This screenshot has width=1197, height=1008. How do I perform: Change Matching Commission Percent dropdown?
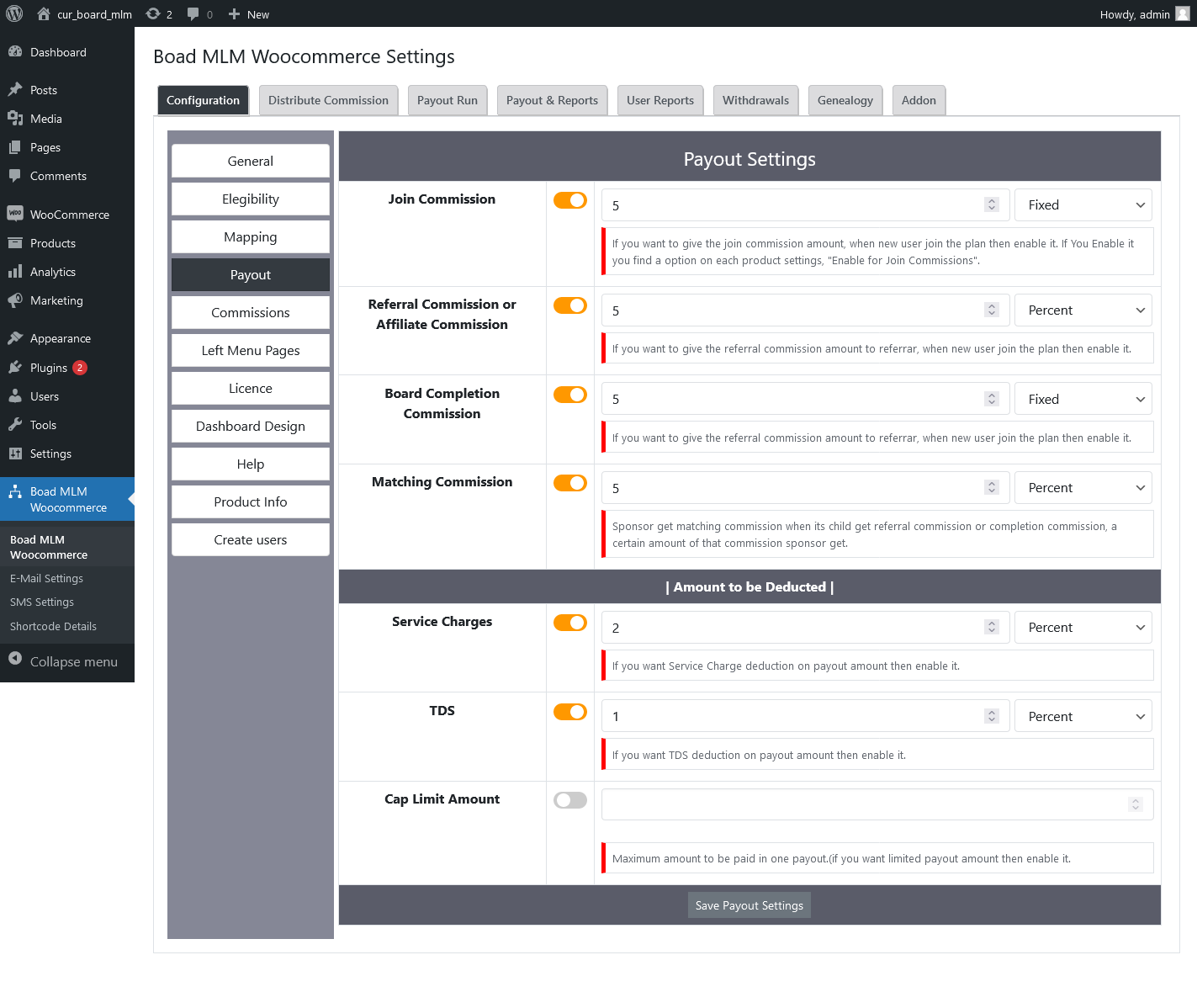point(1083,487)
